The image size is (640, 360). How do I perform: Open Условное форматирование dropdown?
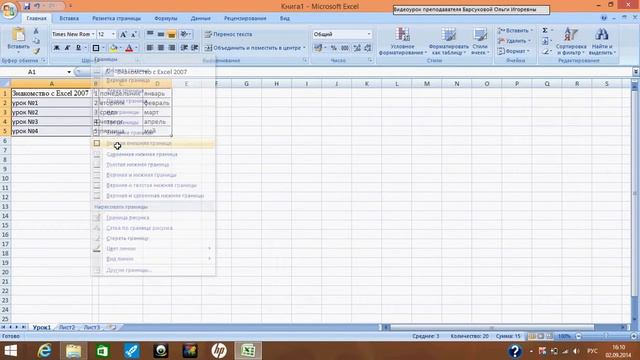(402, 41)
